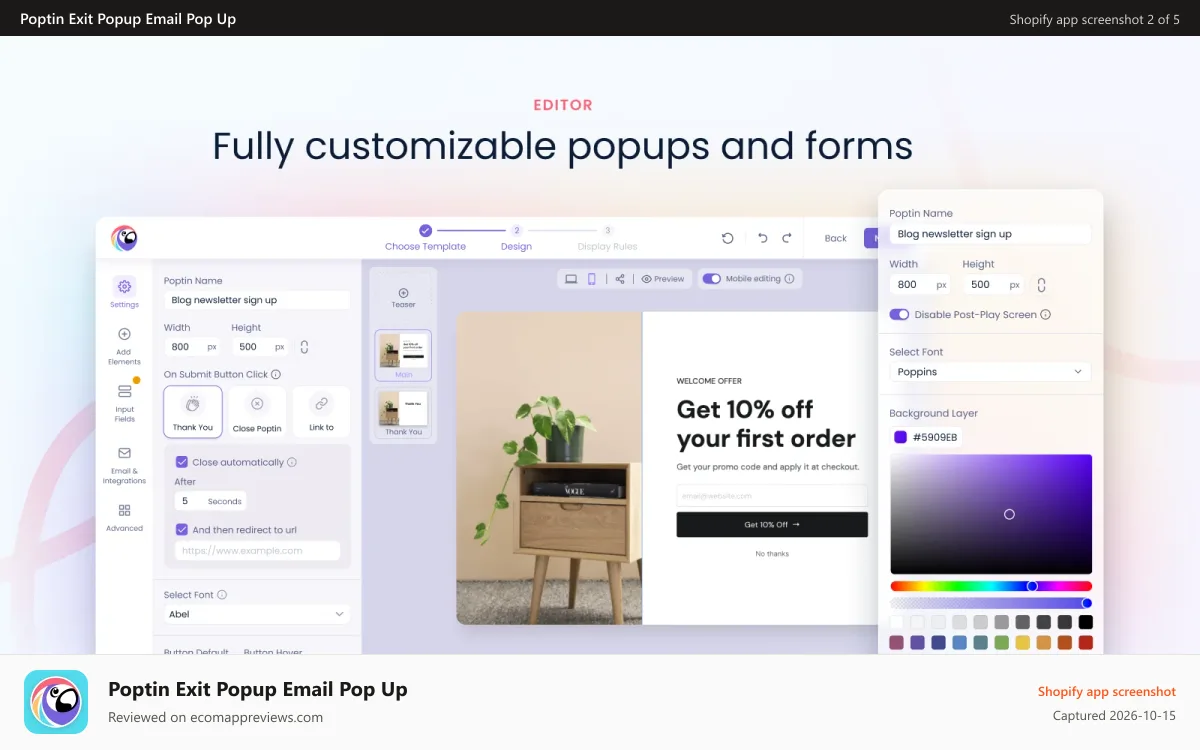Image resolution: width=1200 pixels, height=750 pixels.
Task: Click inside the color gradient picker area
Action: tap(991, 514)
